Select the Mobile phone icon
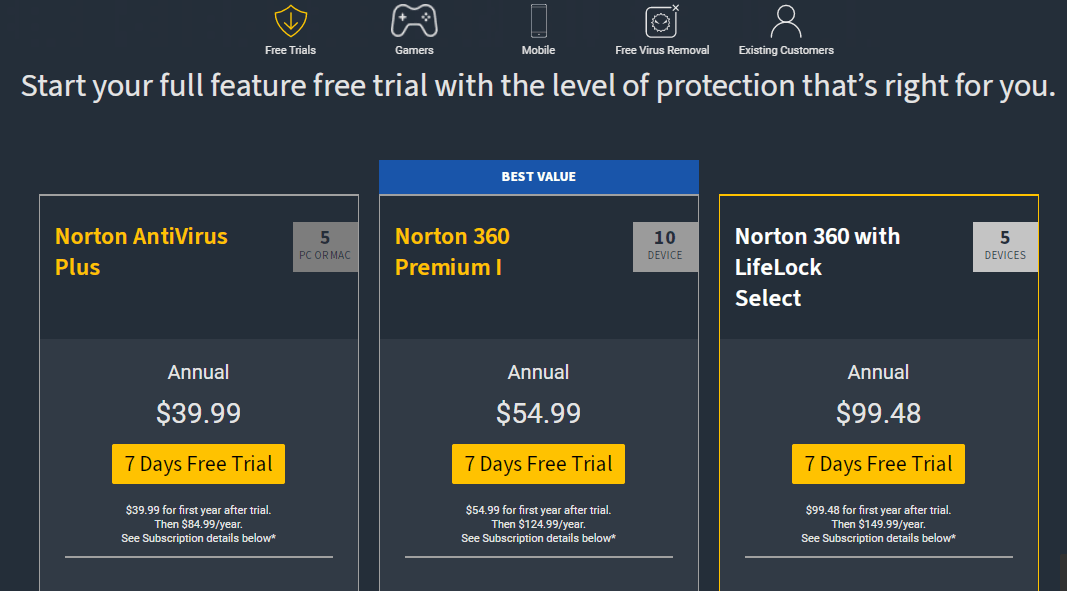Image resolution: width=1067 pixels, height=591 pixels. click(538, 21)
